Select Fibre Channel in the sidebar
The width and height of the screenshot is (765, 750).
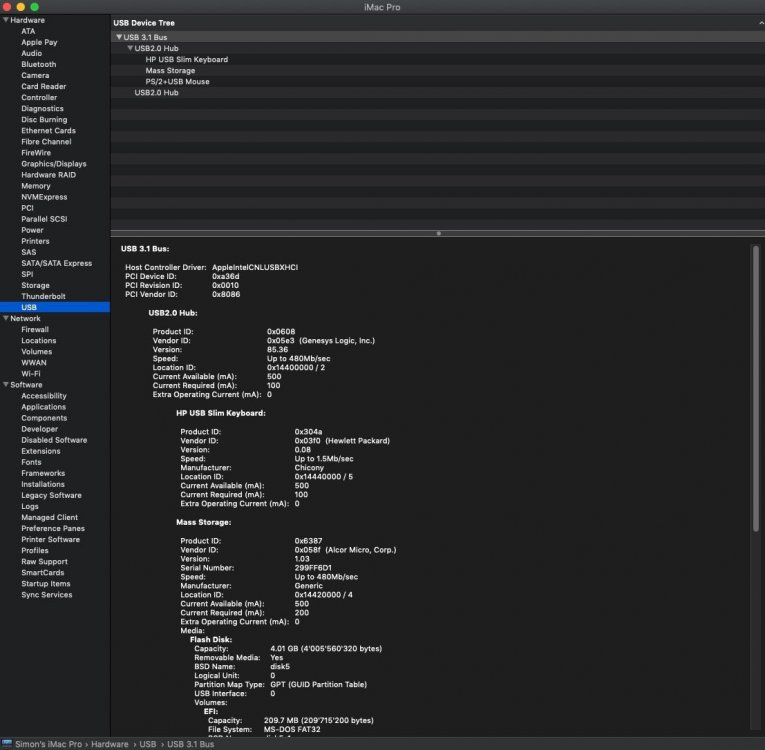(46, 142)
